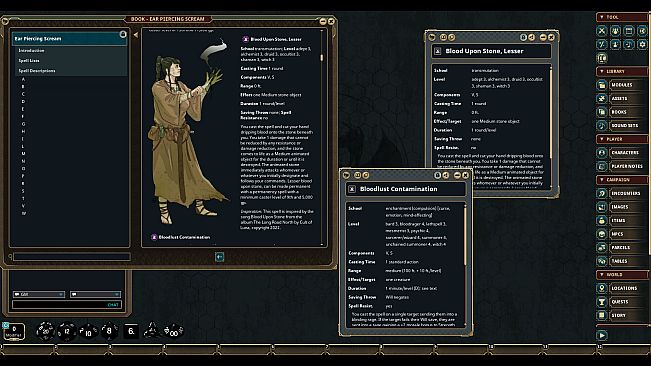Screen dimensions: 651x366
Task: Open the second chat mode dropdown
Action: pos(95,295)
